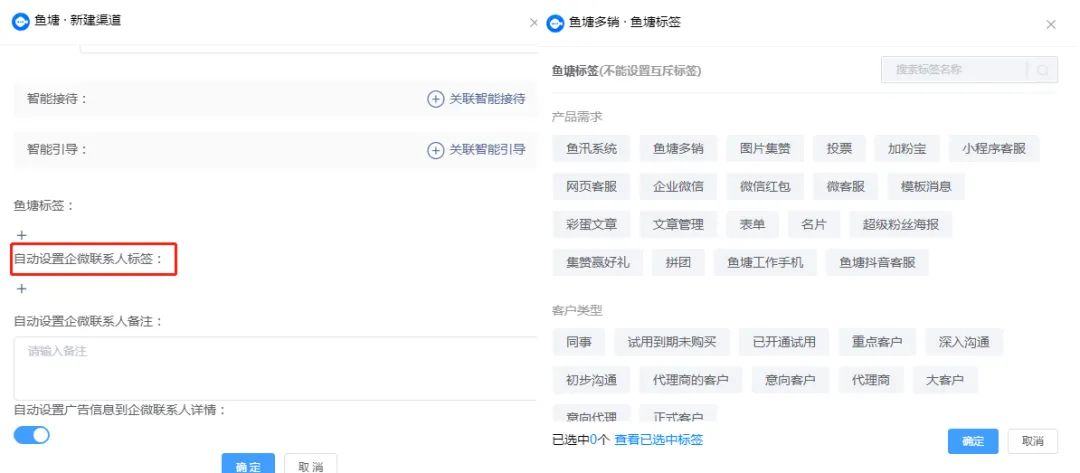1080x473 pixels.
Task: Select the 彩蛋文章 tag
Action: click(x=592, y=224)
